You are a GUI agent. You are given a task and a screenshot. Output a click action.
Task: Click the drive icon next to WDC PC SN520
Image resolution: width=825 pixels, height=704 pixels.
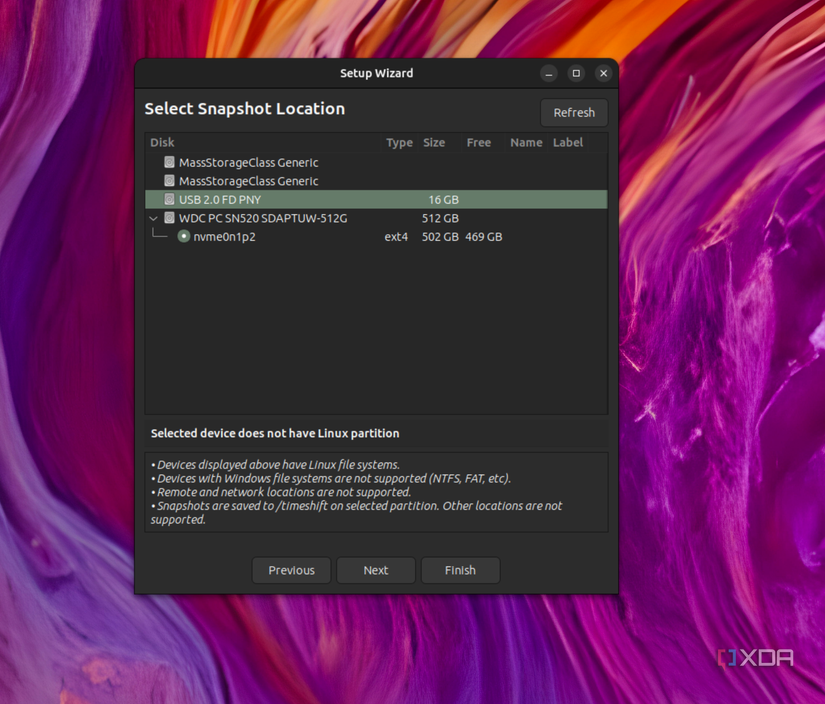click(169, 218)
